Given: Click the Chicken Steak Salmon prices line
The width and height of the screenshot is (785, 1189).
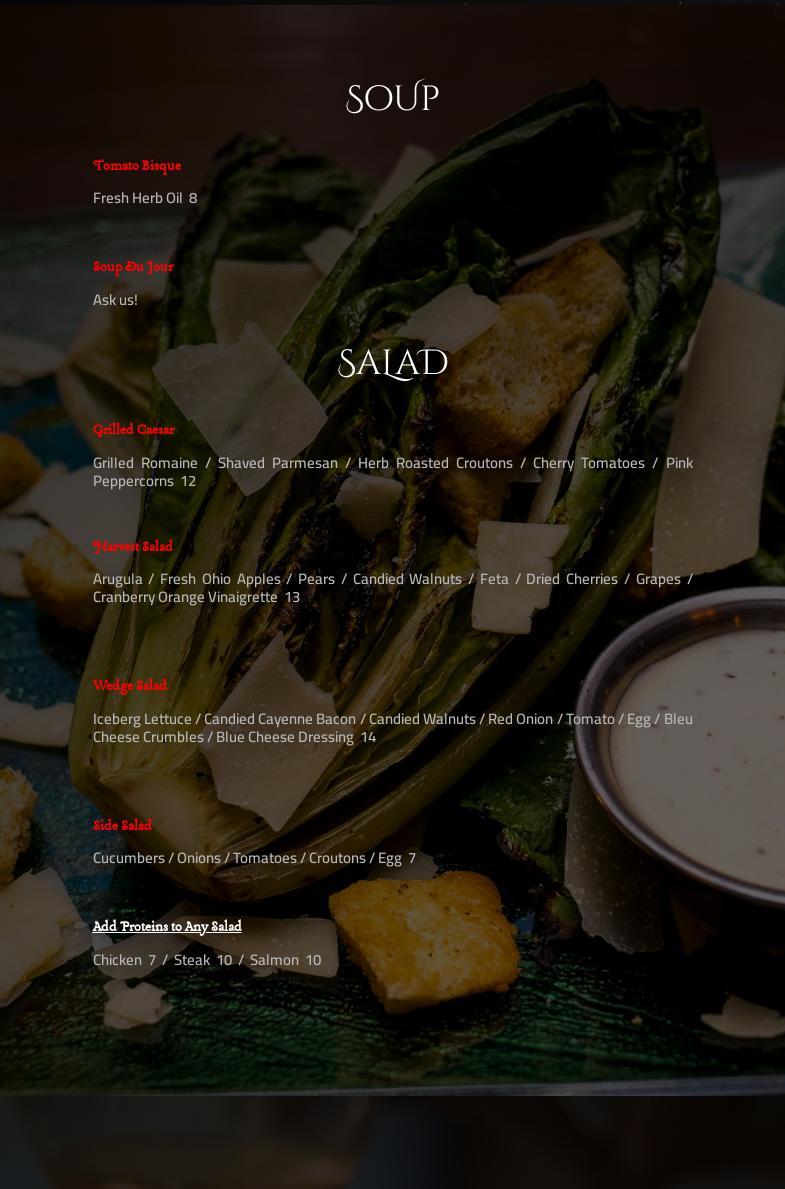Looking at the screenshot, I should click(x=207, y=960).
